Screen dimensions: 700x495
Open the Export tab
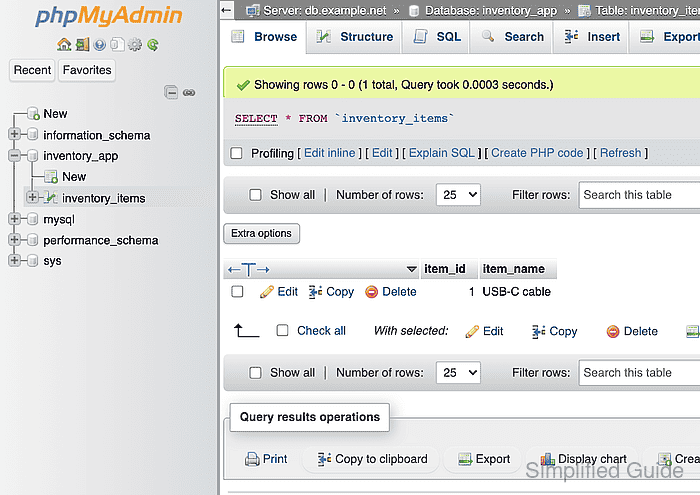(665, 37)
